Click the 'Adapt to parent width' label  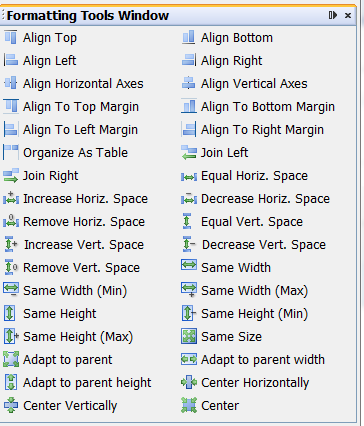tap(263, 360)
